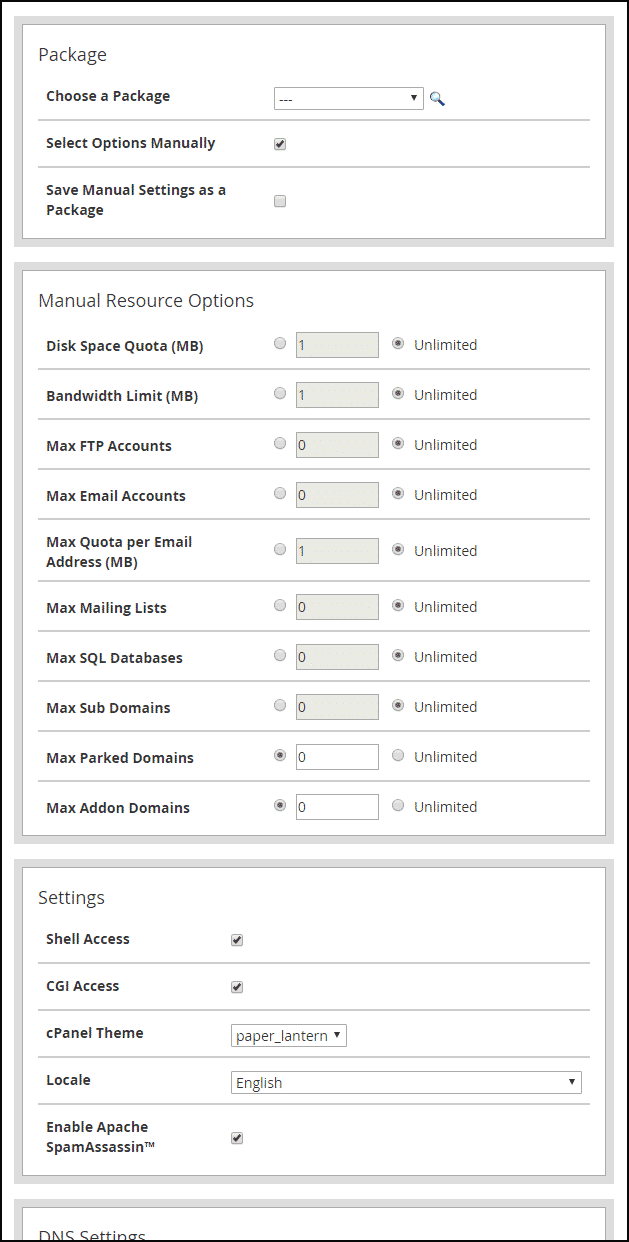Select custom Bandwidth Limit radio button
The height and width of the screenshot is (1242, 629).
pos(280,394)
